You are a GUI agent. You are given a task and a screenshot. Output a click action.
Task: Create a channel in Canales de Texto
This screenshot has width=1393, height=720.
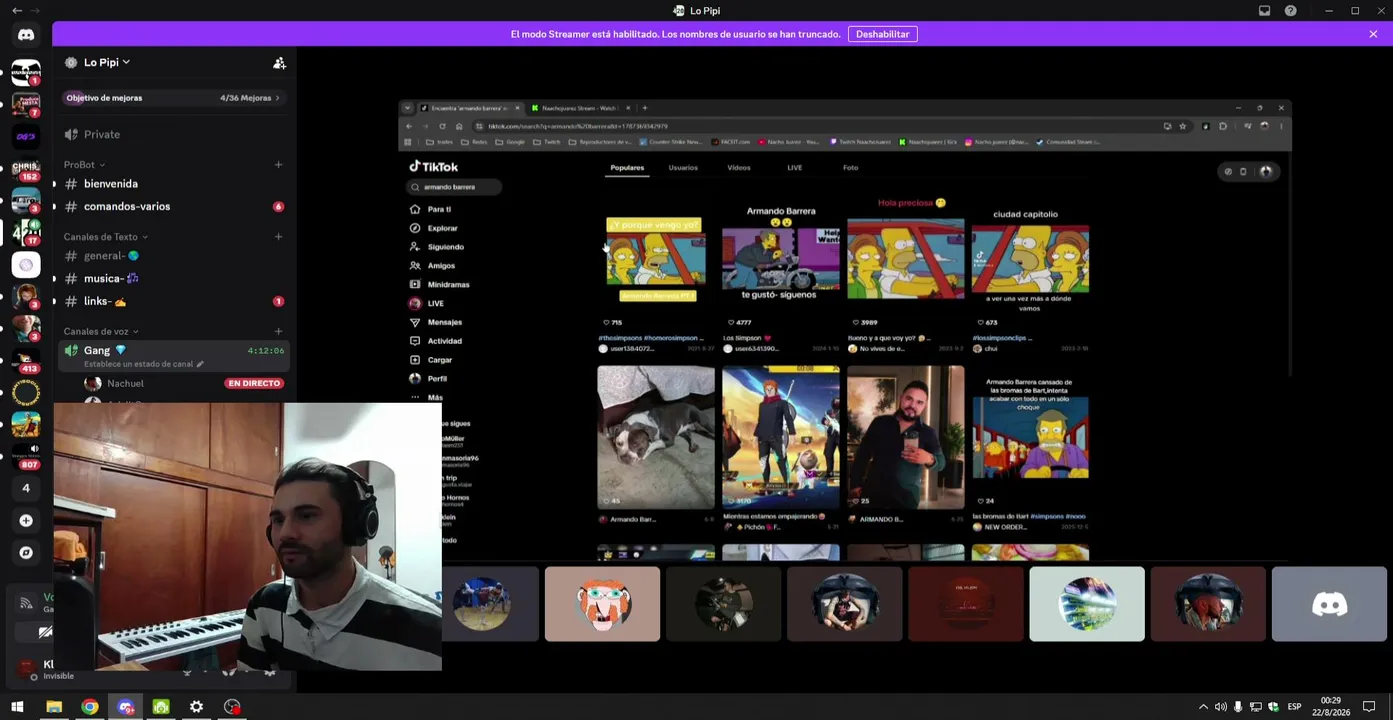point(278,237)
